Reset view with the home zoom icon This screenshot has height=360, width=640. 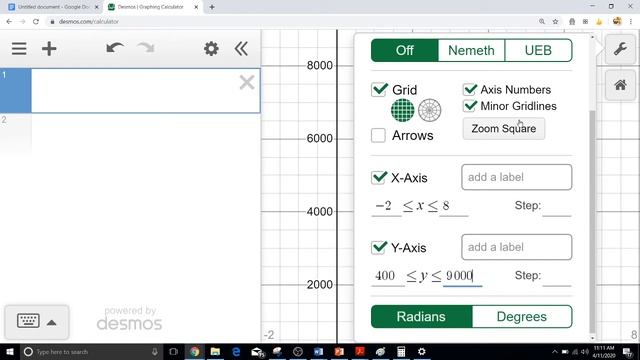tap(620, 85)
